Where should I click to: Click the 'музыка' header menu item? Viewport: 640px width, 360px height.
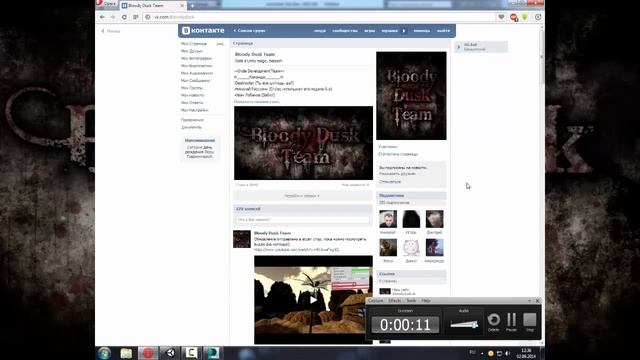tap(389, 31)
